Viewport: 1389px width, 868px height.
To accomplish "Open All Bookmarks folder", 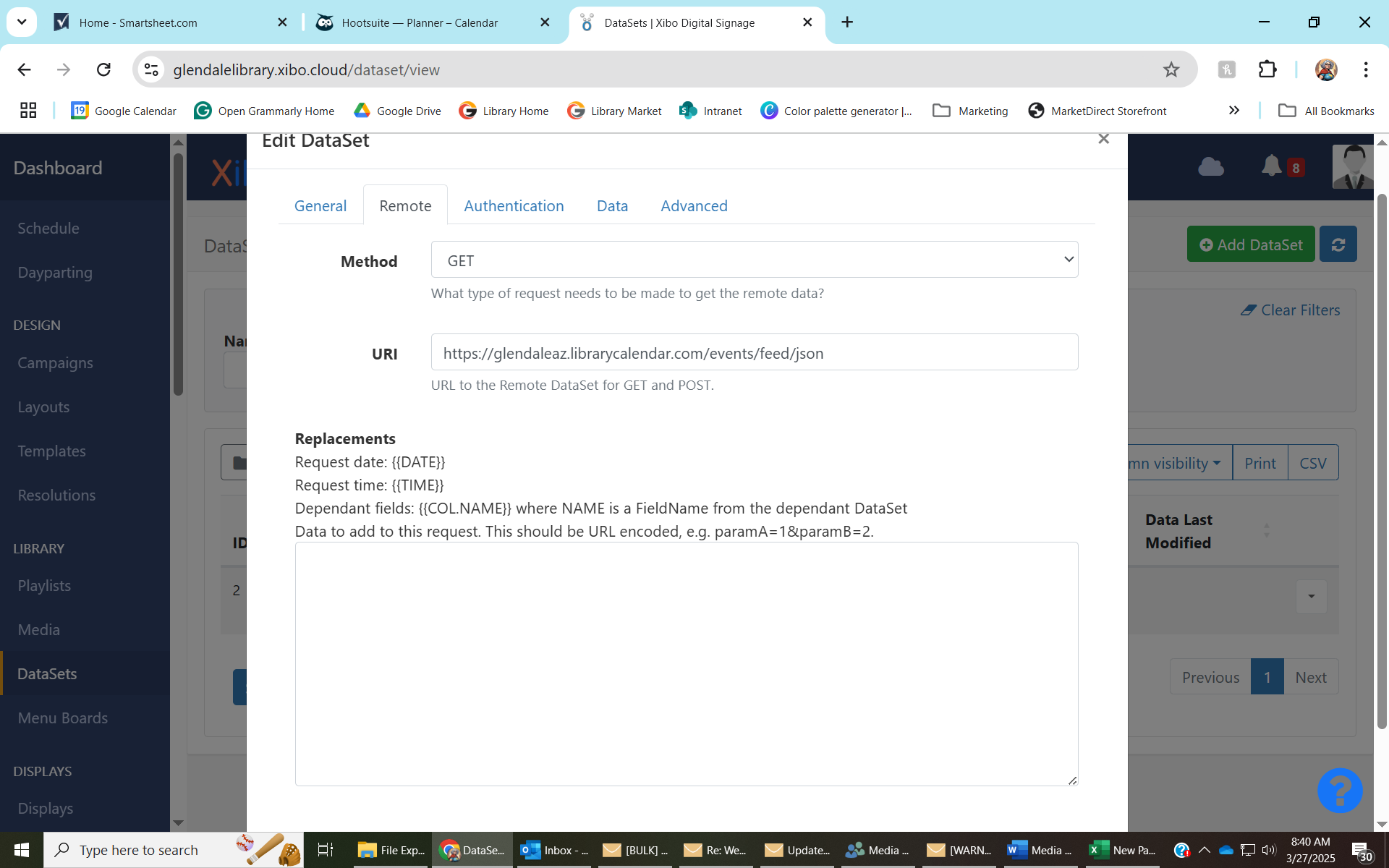I will click(1326, 111).
